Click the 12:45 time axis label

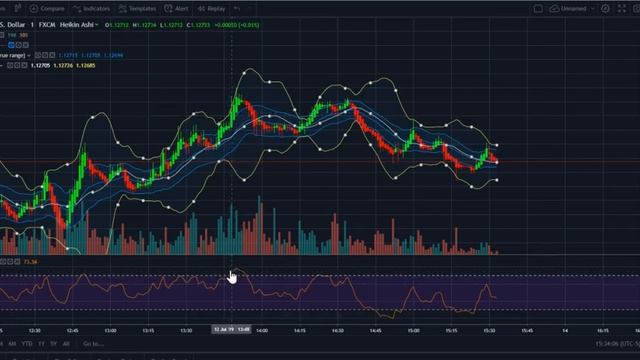point(72,330)
